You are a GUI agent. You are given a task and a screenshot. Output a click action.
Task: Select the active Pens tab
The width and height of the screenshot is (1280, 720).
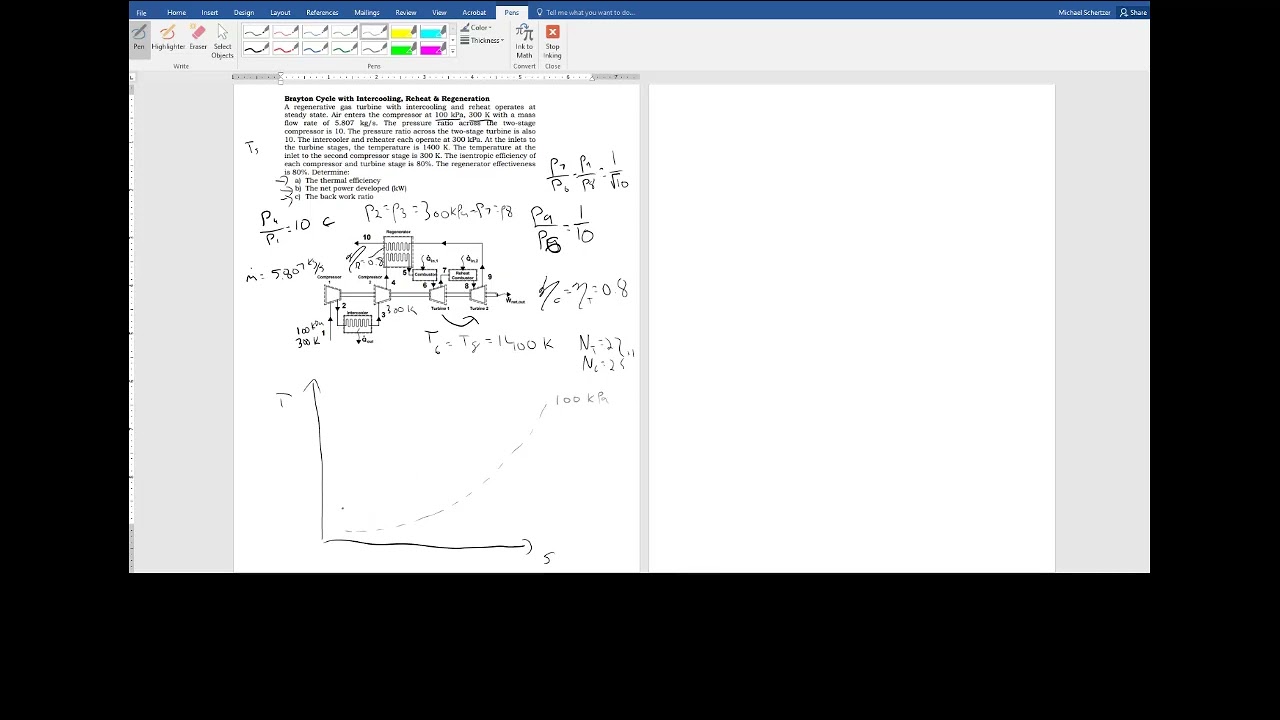coord(511,13)
